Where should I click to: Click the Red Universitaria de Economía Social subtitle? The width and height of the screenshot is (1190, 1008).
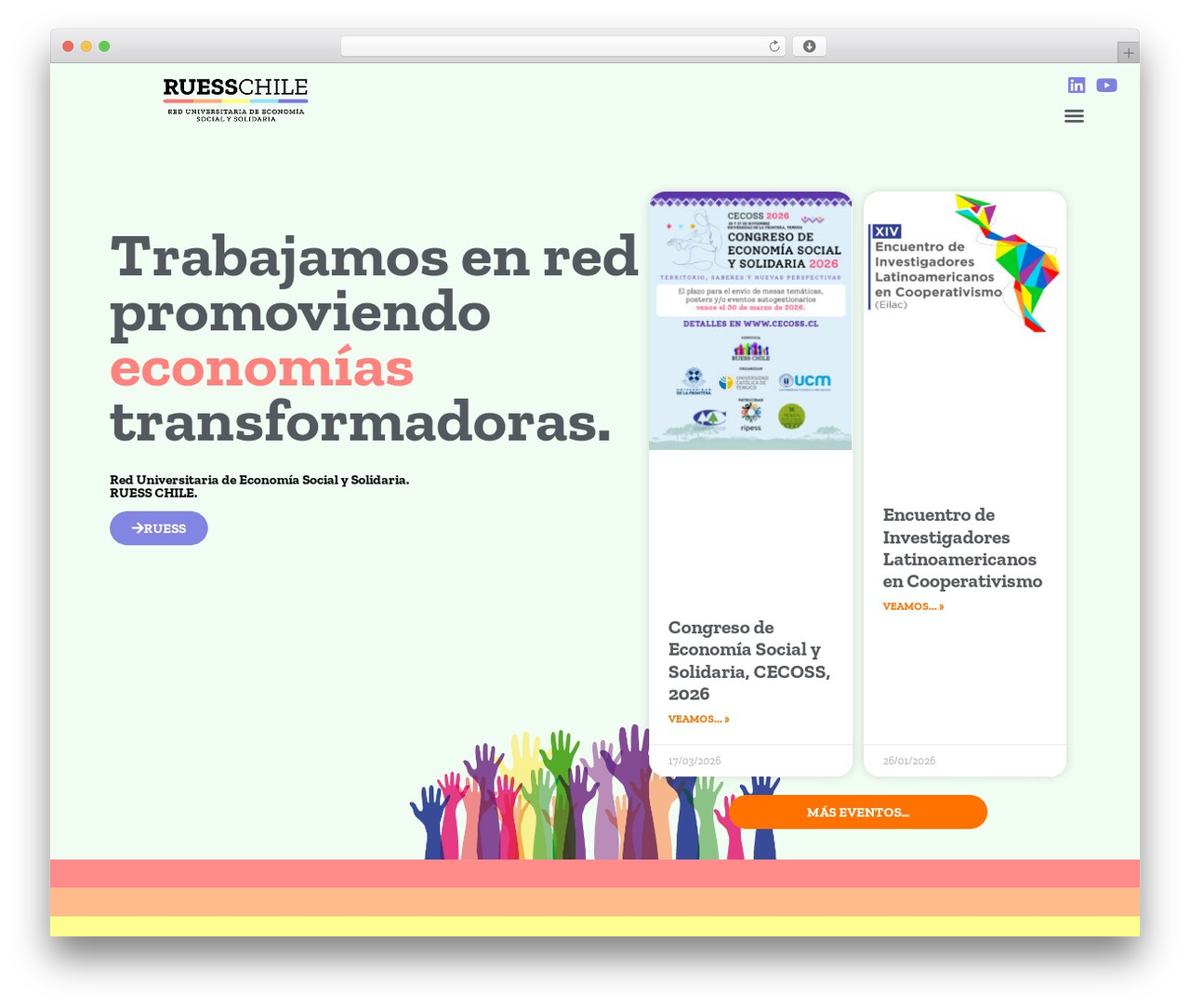click(x=259, y=486)
